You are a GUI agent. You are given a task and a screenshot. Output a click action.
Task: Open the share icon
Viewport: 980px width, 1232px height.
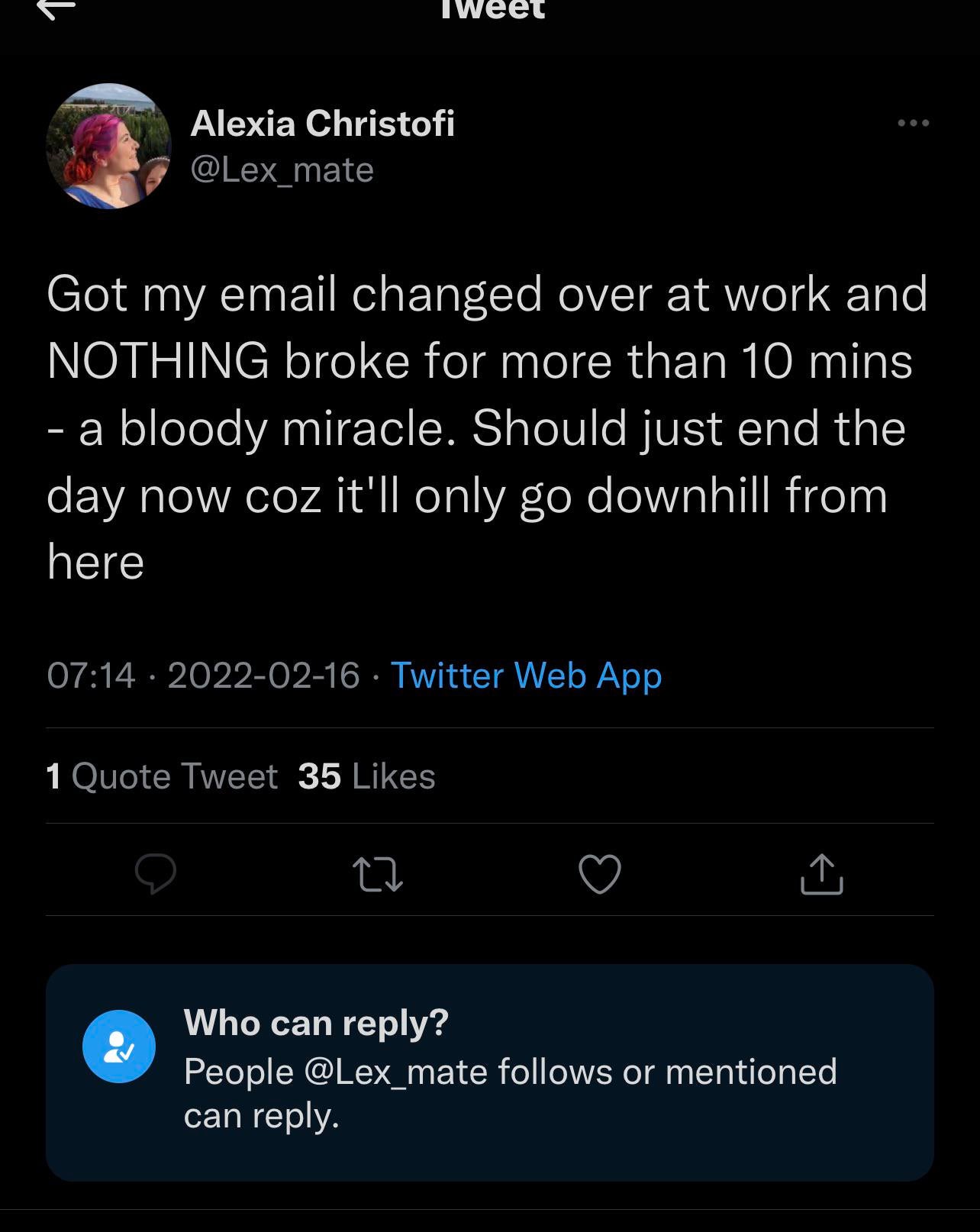click(x=821, y=873)
